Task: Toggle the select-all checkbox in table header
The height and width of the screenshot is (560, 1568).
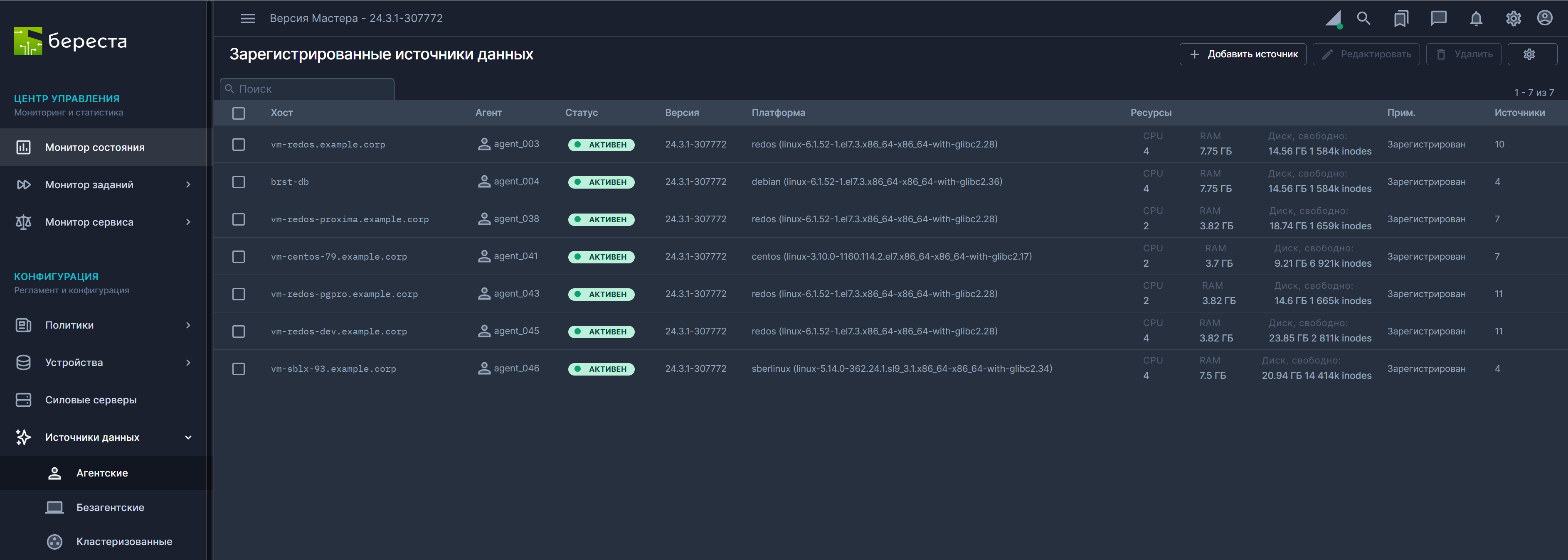Action: (x=239, y=113)
